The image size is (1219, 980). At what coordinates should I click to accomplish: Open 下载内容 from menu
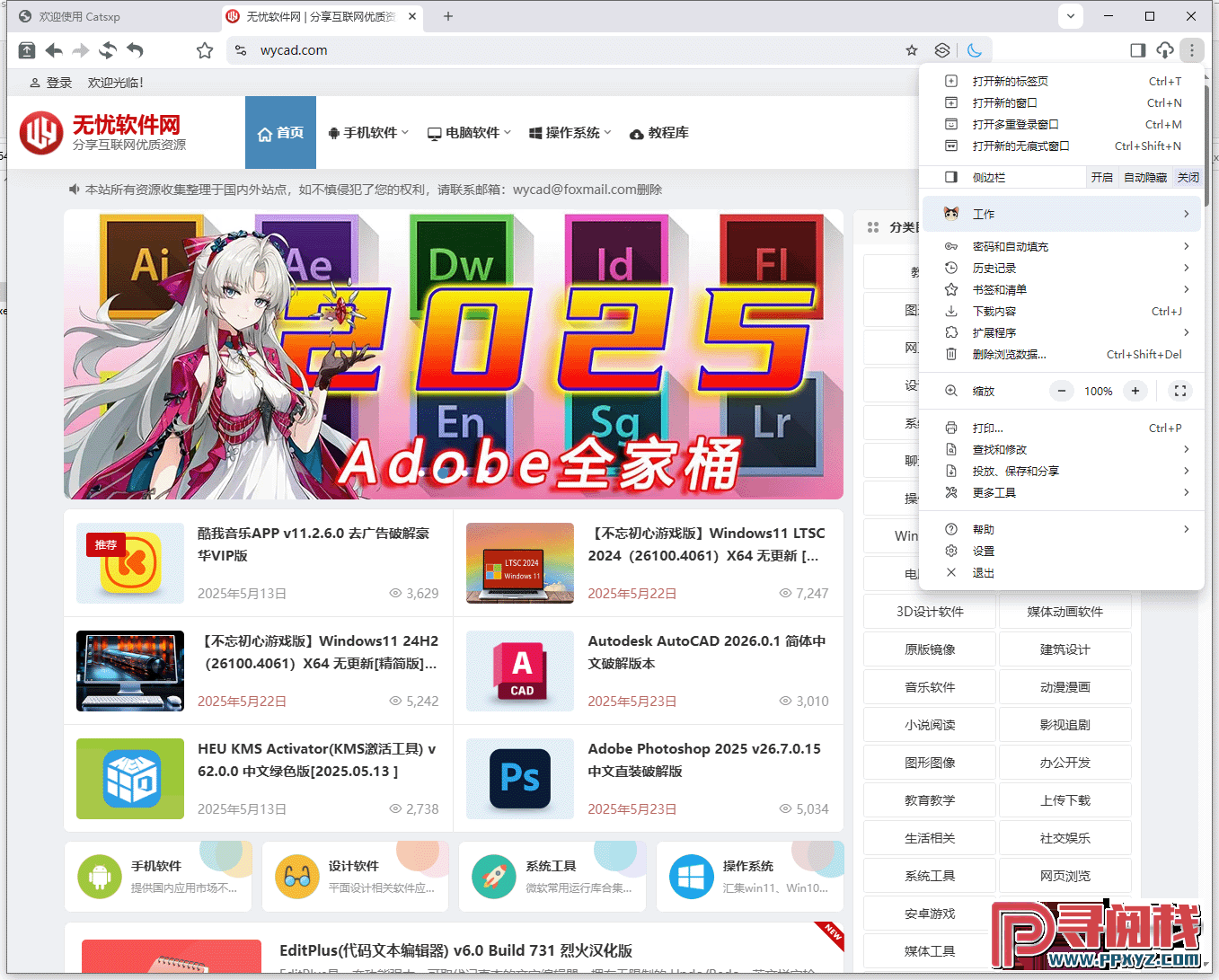pos(1062,311)
